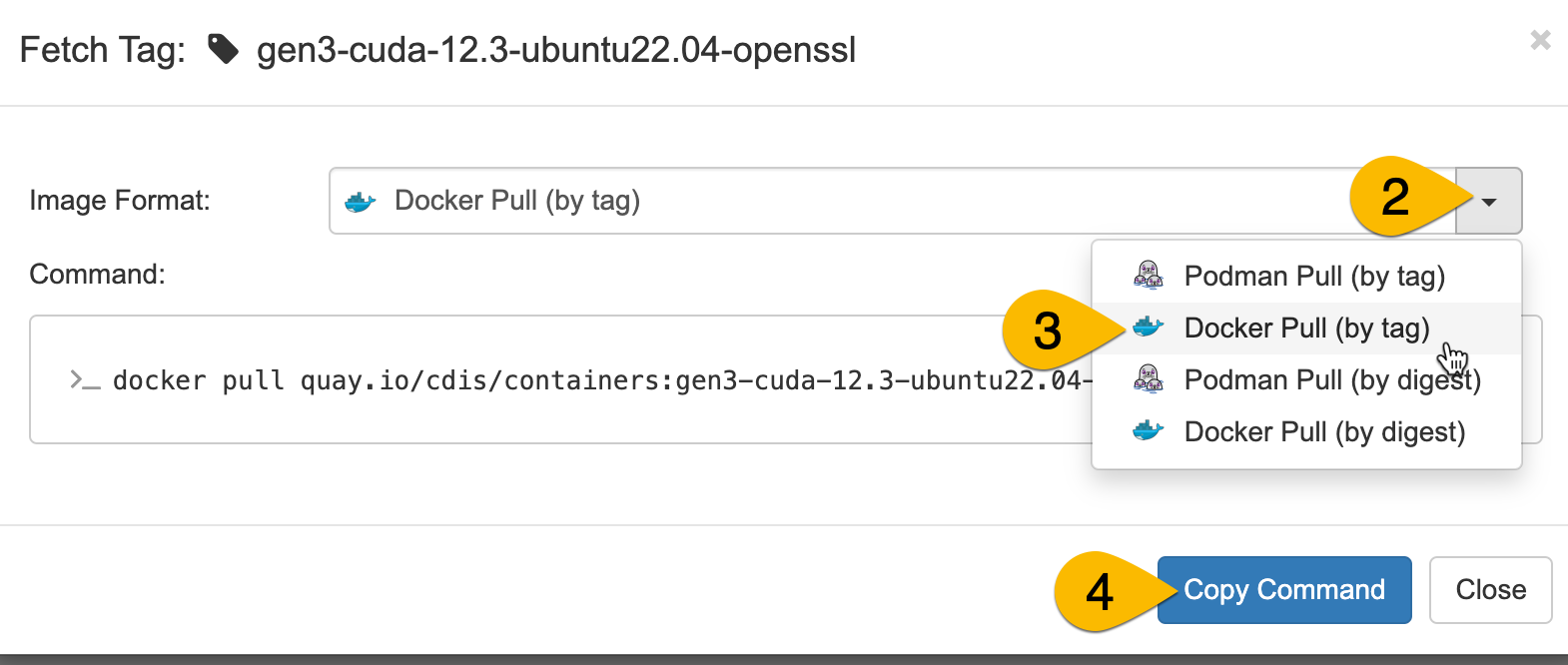
Task: Dismiss the Fetch Tag dialog with the X
Action: tap(1540, 40)
